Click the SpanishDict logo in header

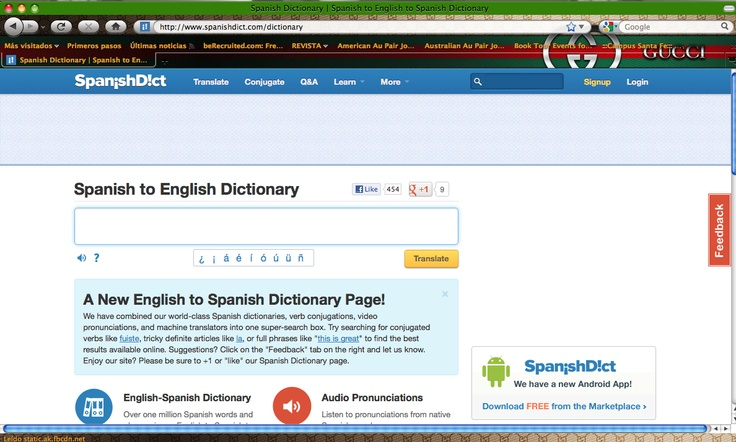121,82
